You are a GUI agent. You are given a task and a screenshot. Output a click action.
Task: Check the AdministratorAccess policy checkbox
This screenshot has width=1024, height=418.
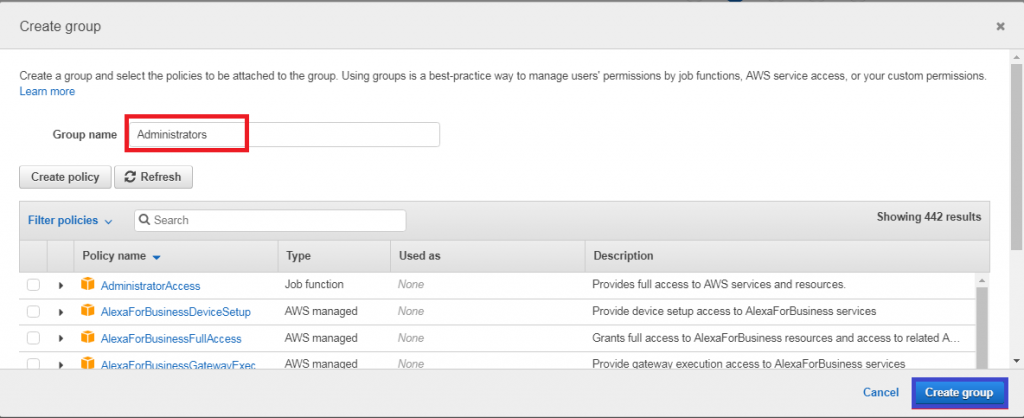pos(33,285)
